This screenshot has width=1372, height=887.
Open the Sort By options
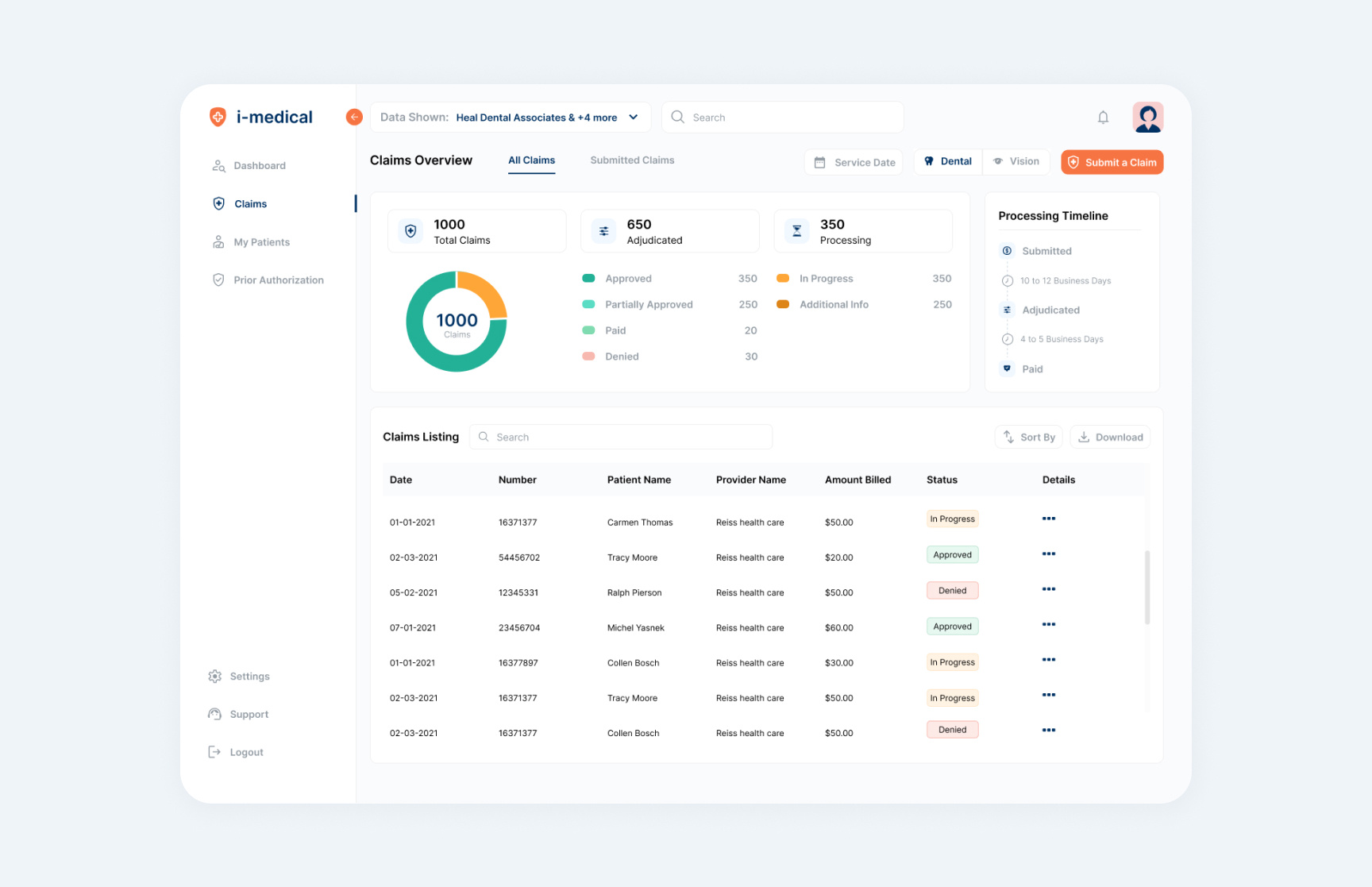(1028, 438)
